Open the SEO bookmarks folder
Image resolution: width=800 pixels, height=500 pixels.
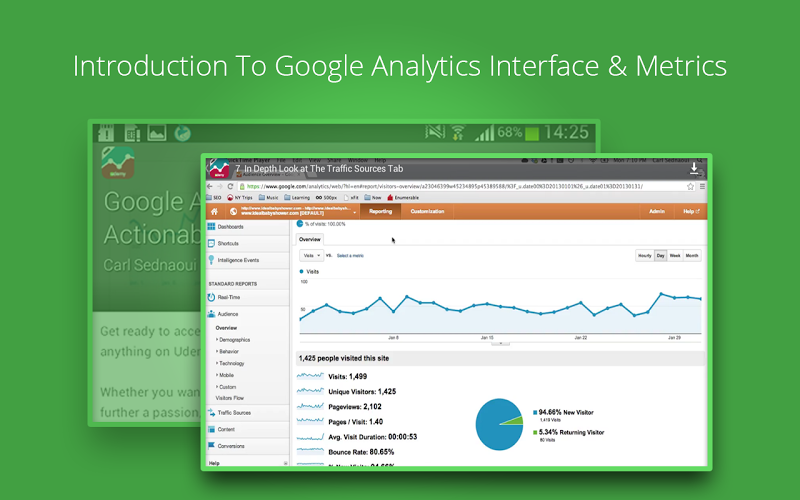pyautogui.click(x=214, y=197)
